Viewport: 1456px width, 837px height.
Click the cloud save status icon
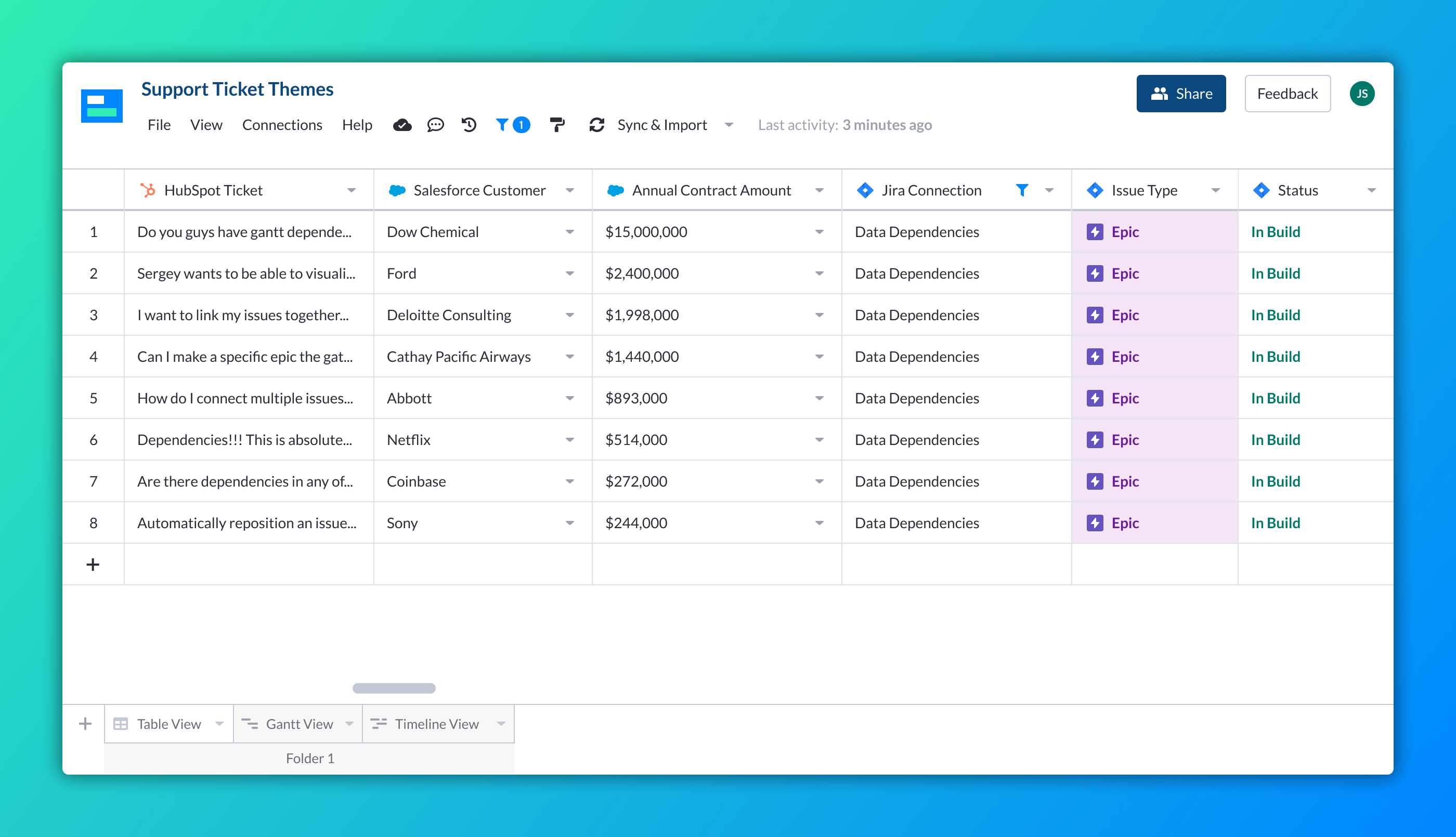click(402, 125)
